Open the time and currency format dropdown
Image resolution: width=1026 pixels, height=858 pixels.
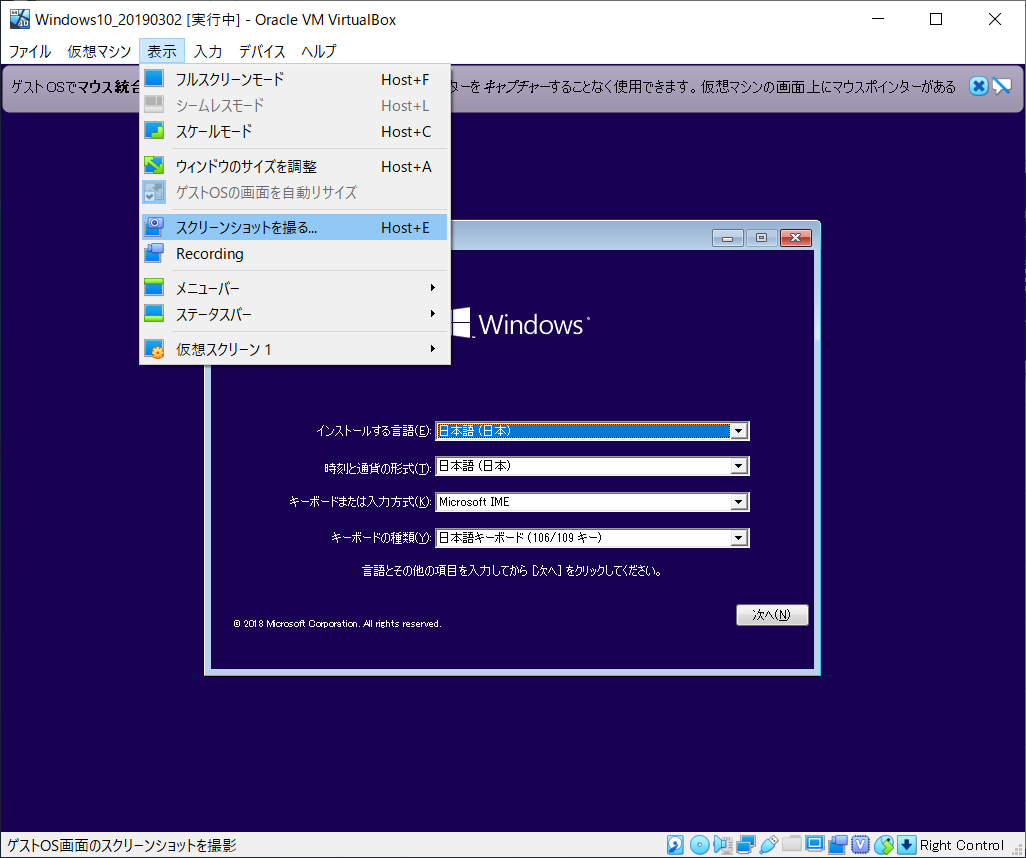739,466
